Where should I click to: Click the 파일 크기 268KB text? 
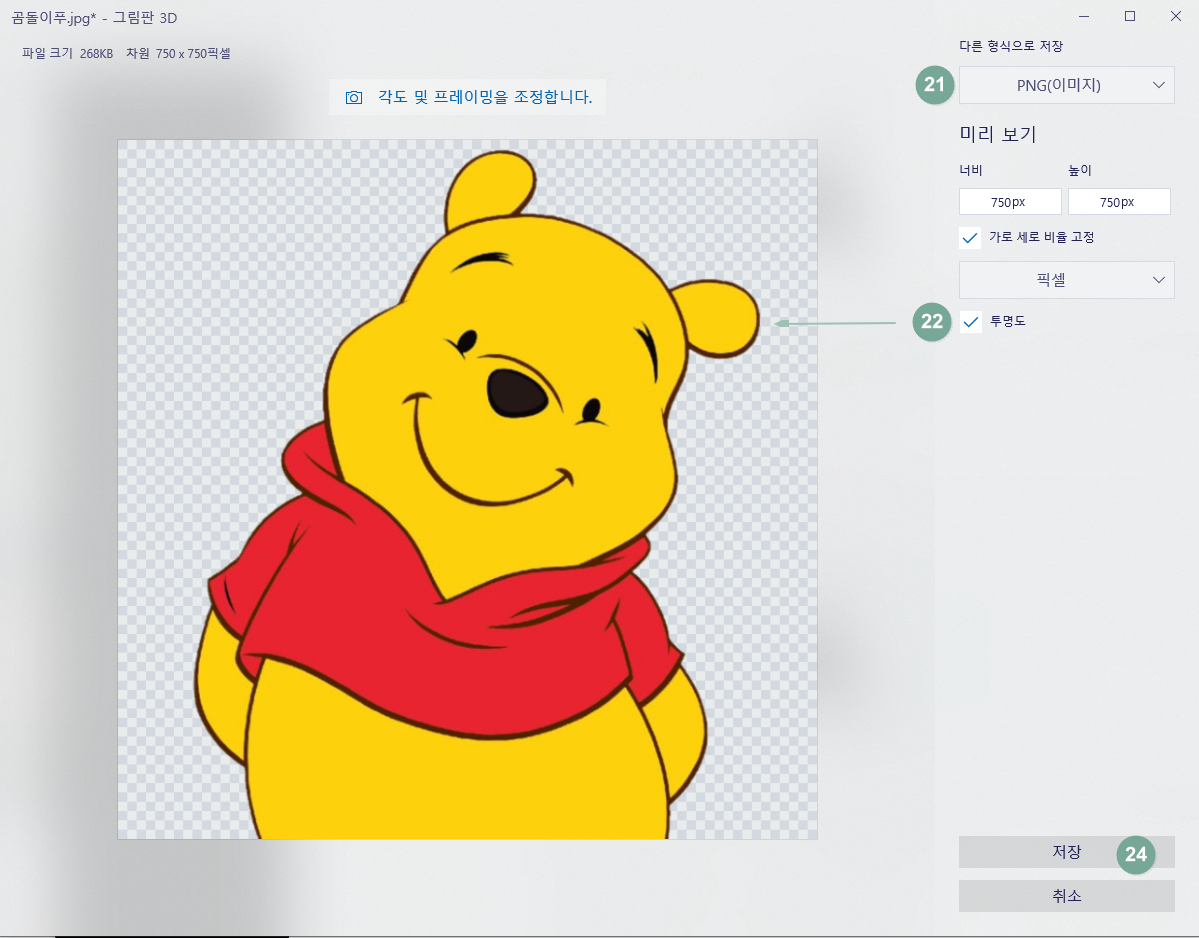pyautogui.click(x=67, y=54)
